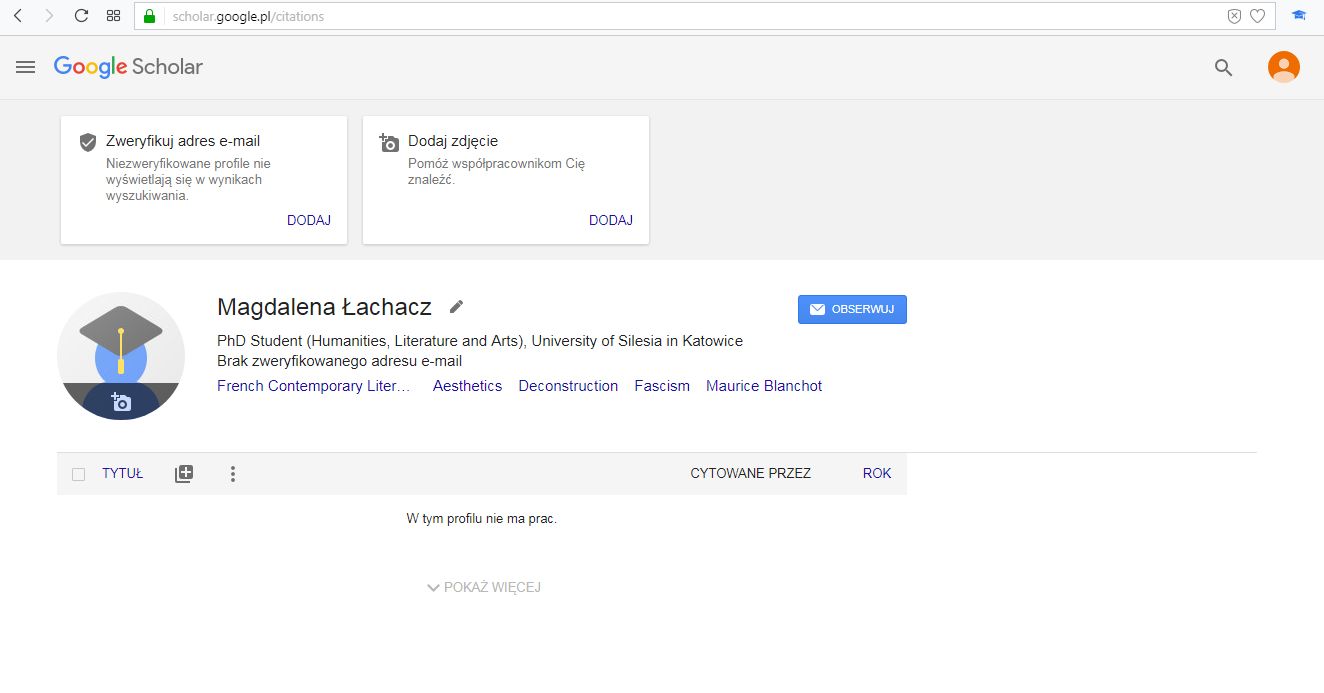
Task: Bookmark page with the heart icon
Action: [1257, 16]
